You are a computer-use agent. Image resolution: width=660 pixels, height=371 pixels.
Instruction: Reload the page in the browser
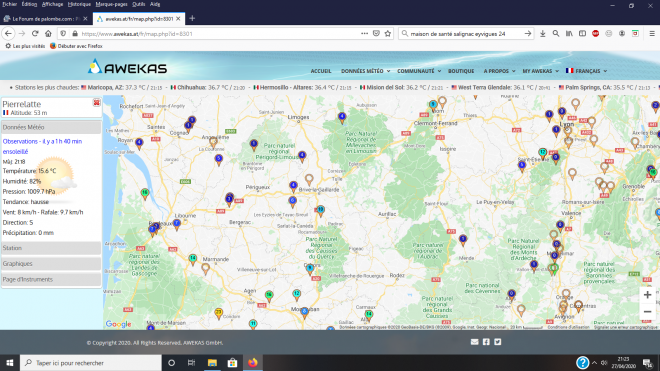point(35,34)
